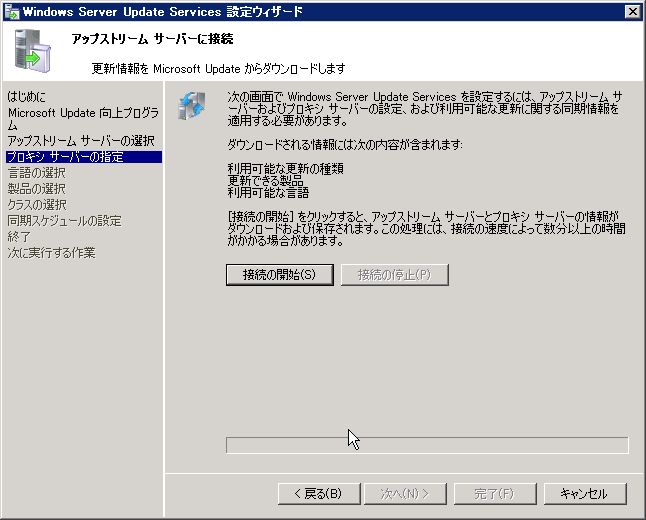Select 終了 step in sidebar
646x520 pixels.
click(19, 237)
